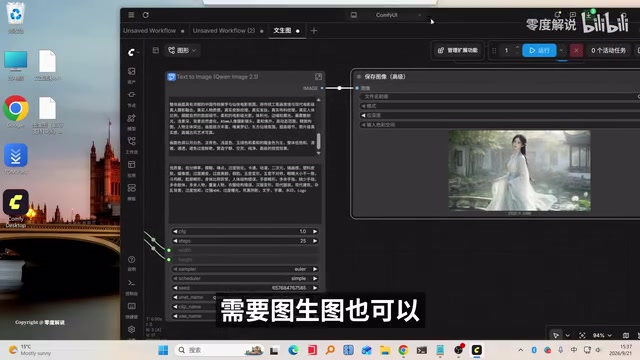This screenshot has height=360, width=640.
Task: Change the 格式 format option
Action: point(500,106)
